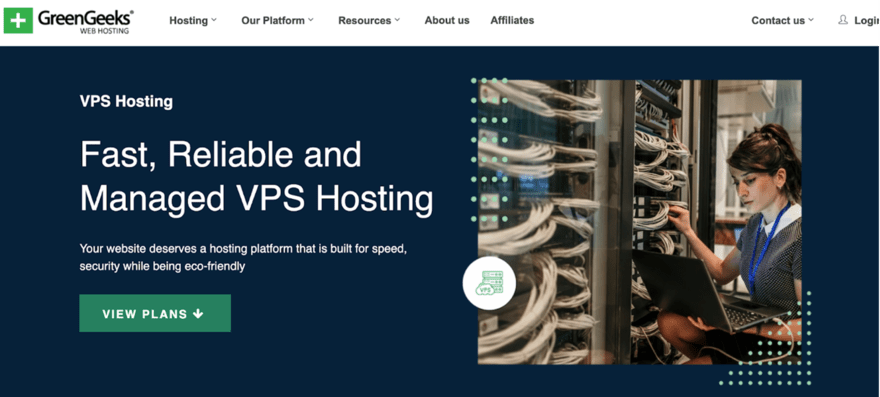Image resolution: width=880 pixels, height=397 pixels.
Task: Open the Resources dropdown
Action: point(369,20)
